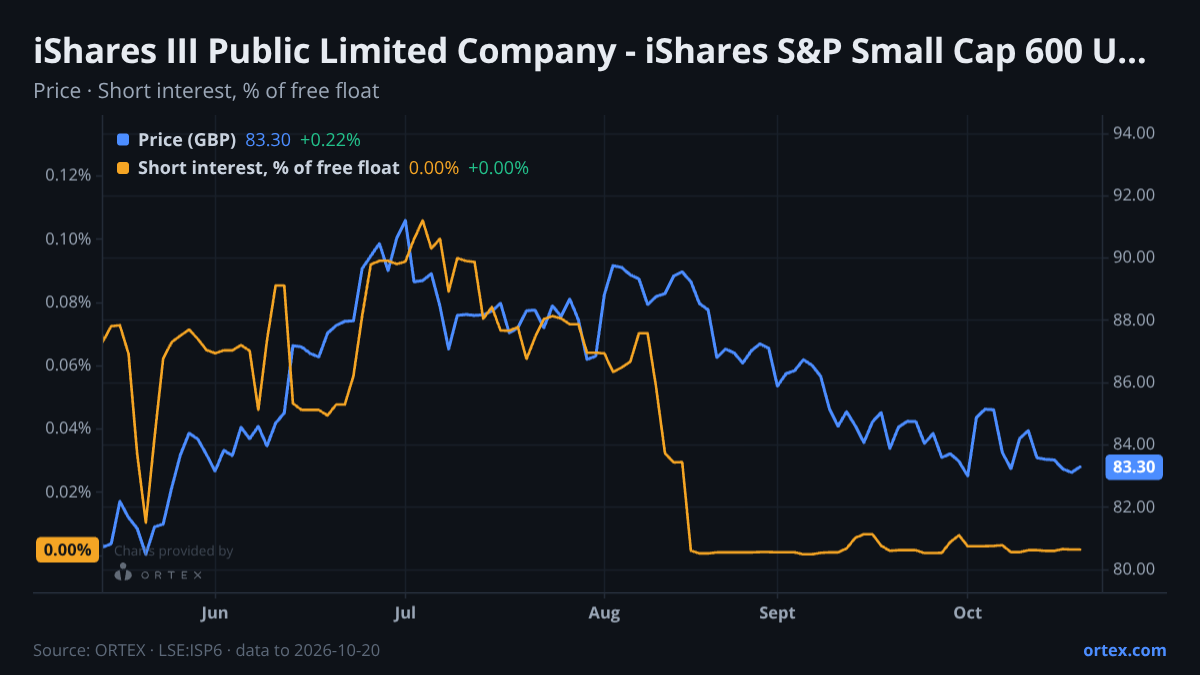Click the 0.12% left axis label
The image size is (1200, 675).
pos(68,176)
